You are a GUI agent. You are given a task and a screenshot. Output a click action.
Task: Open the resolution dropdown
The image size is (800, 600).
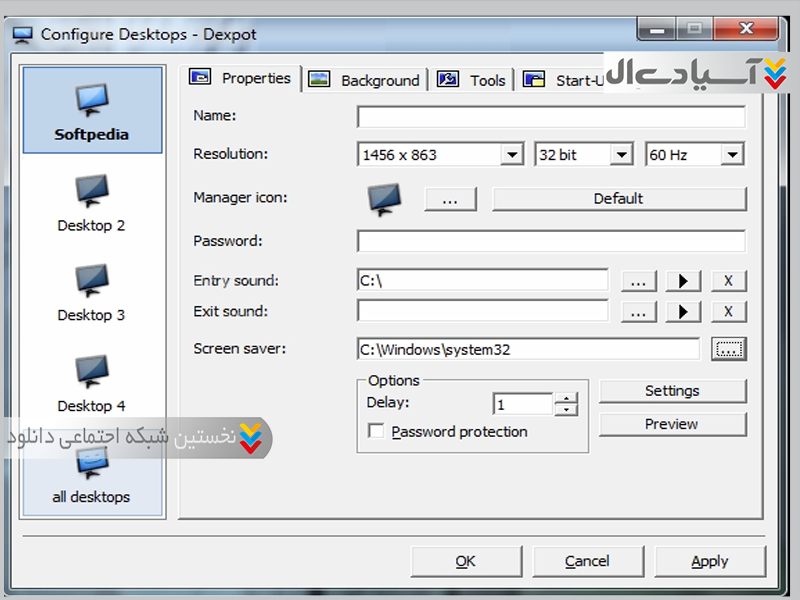(512, 155)
